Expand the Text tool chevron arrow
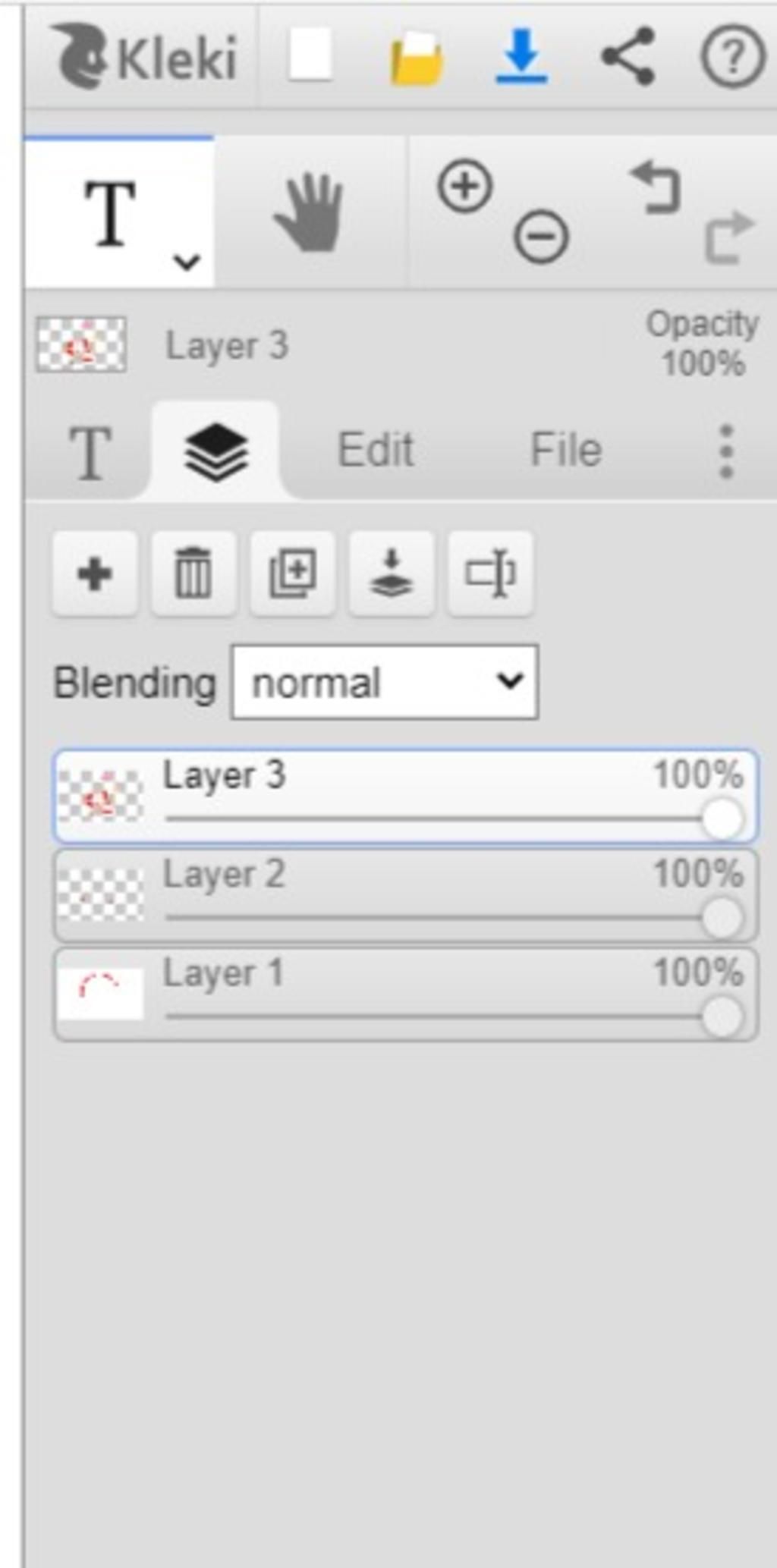This screenshot has width=777, height=1568. 186,262
